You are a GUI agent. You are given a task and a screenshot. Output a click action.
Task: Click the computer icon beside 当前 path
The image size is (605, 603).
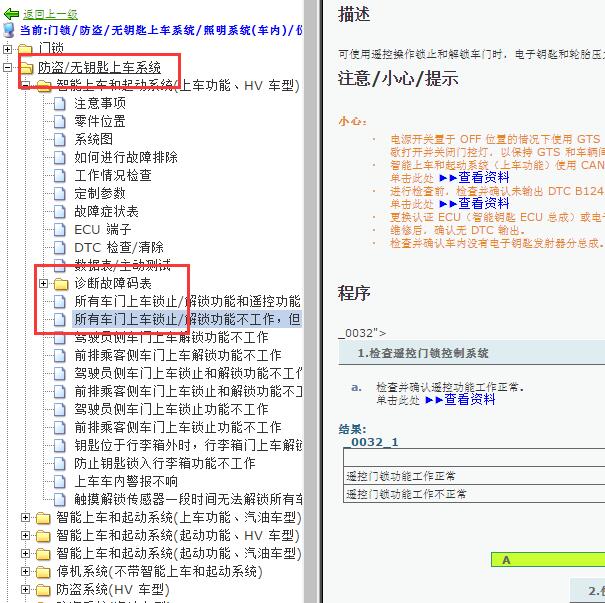pyautogui.click(x=8, y=30)
